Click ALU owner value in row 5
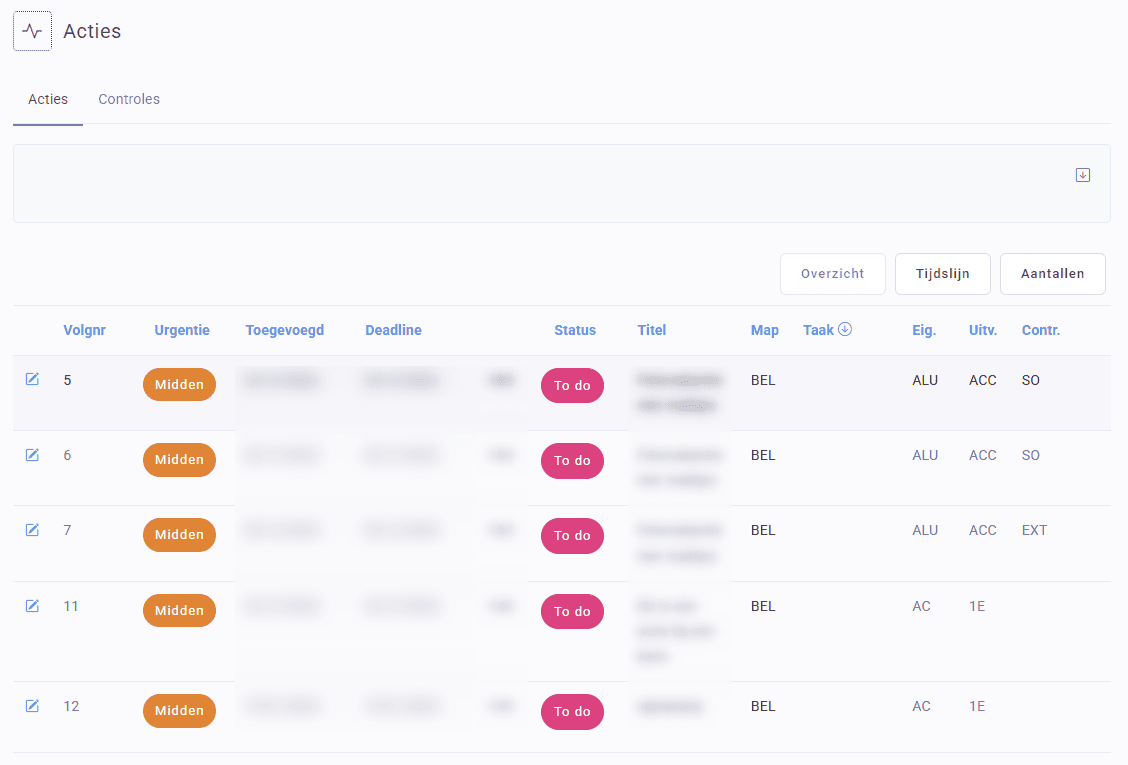This screenshot has width=1128, height=765. 925,380
